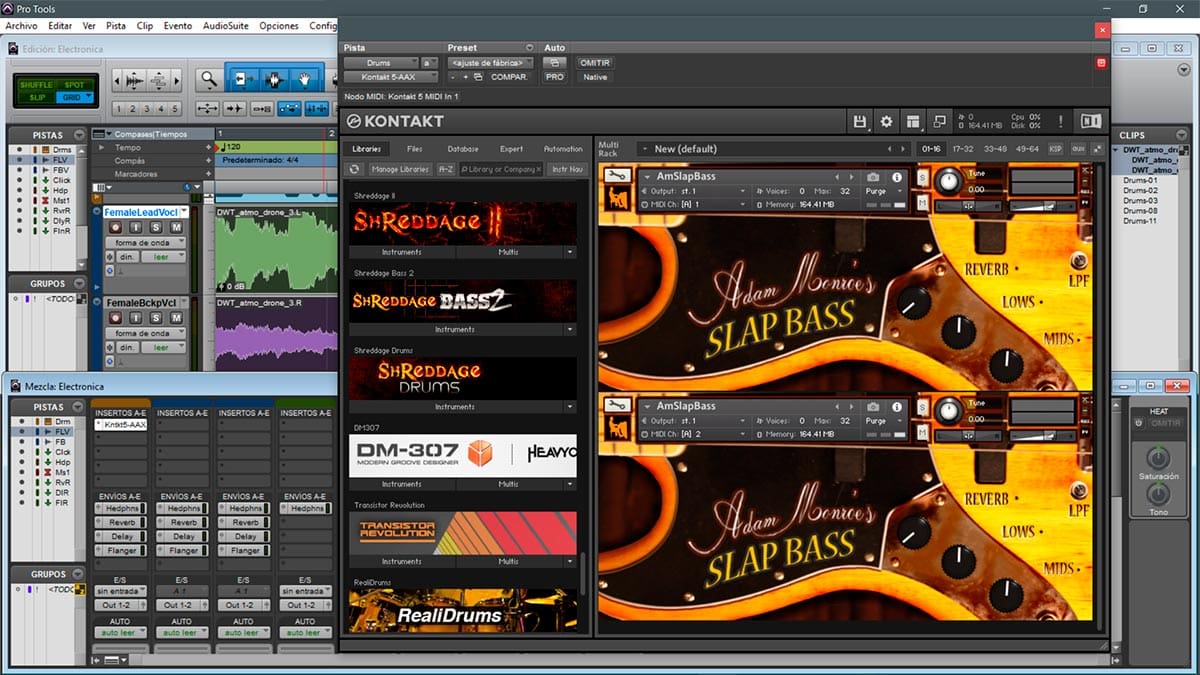Image resolution: width=1200 pixels, height=675 pixels.
Task: Click the Kontakt logo
Action: pyautogui.click(x=394, y=121)
